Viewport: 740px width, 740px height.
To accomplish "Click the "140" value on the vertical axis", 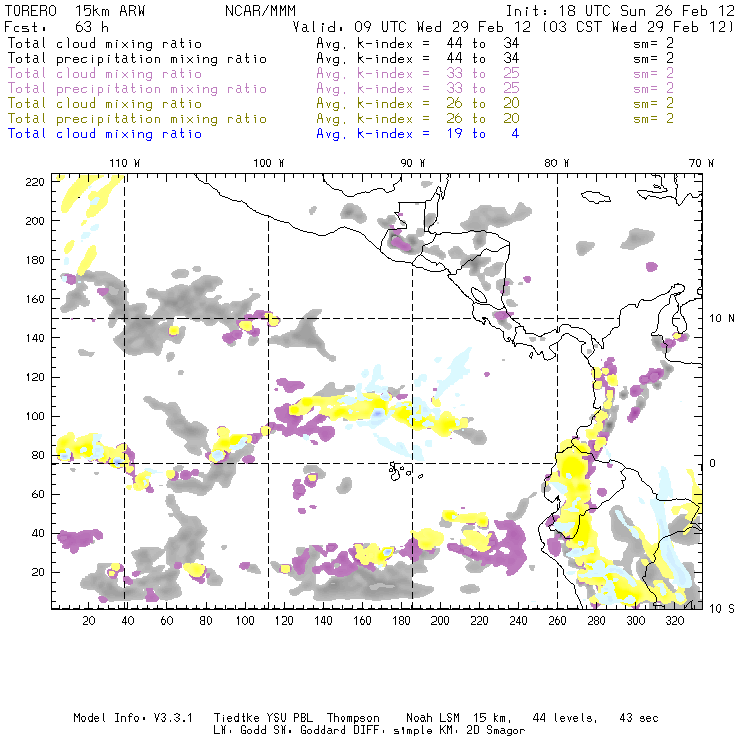I will (35, 338).
